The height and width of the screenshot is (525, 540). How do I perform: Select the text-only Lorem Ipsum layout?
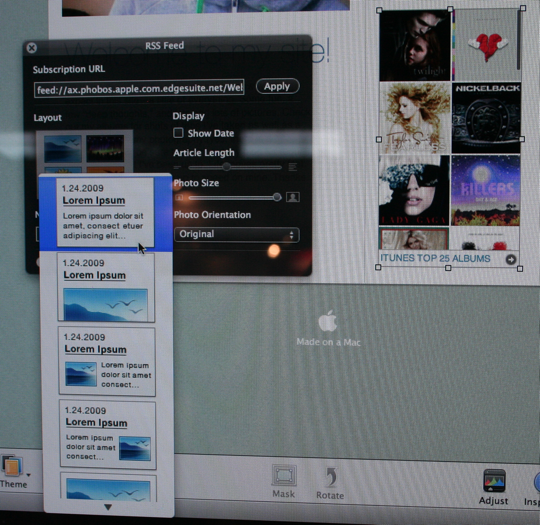click(105, 212)
